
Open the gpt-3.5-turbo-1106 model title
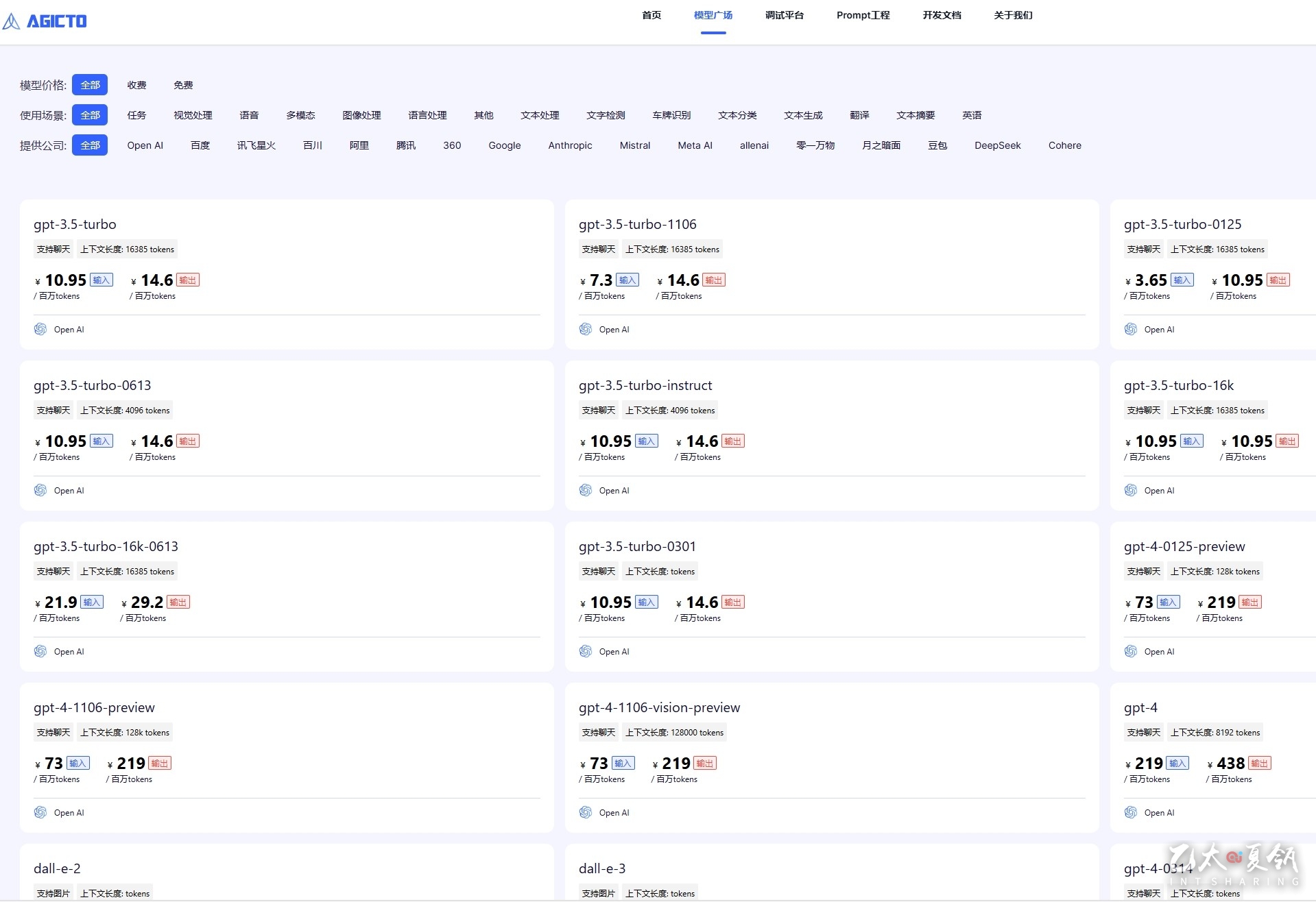pyautogui.click(x=637, y=225)
